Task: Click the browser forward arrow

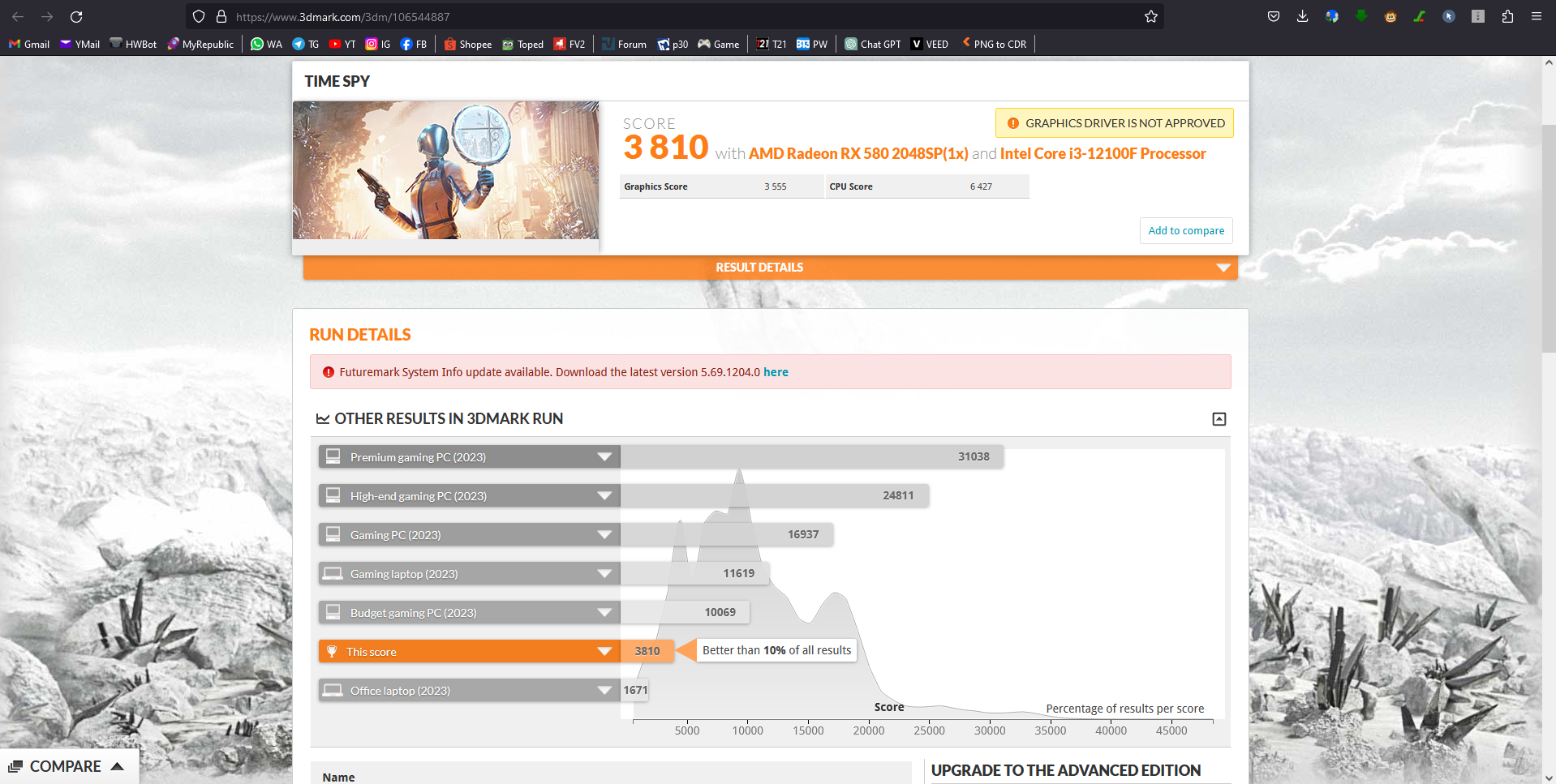Action: pos(47,16)
